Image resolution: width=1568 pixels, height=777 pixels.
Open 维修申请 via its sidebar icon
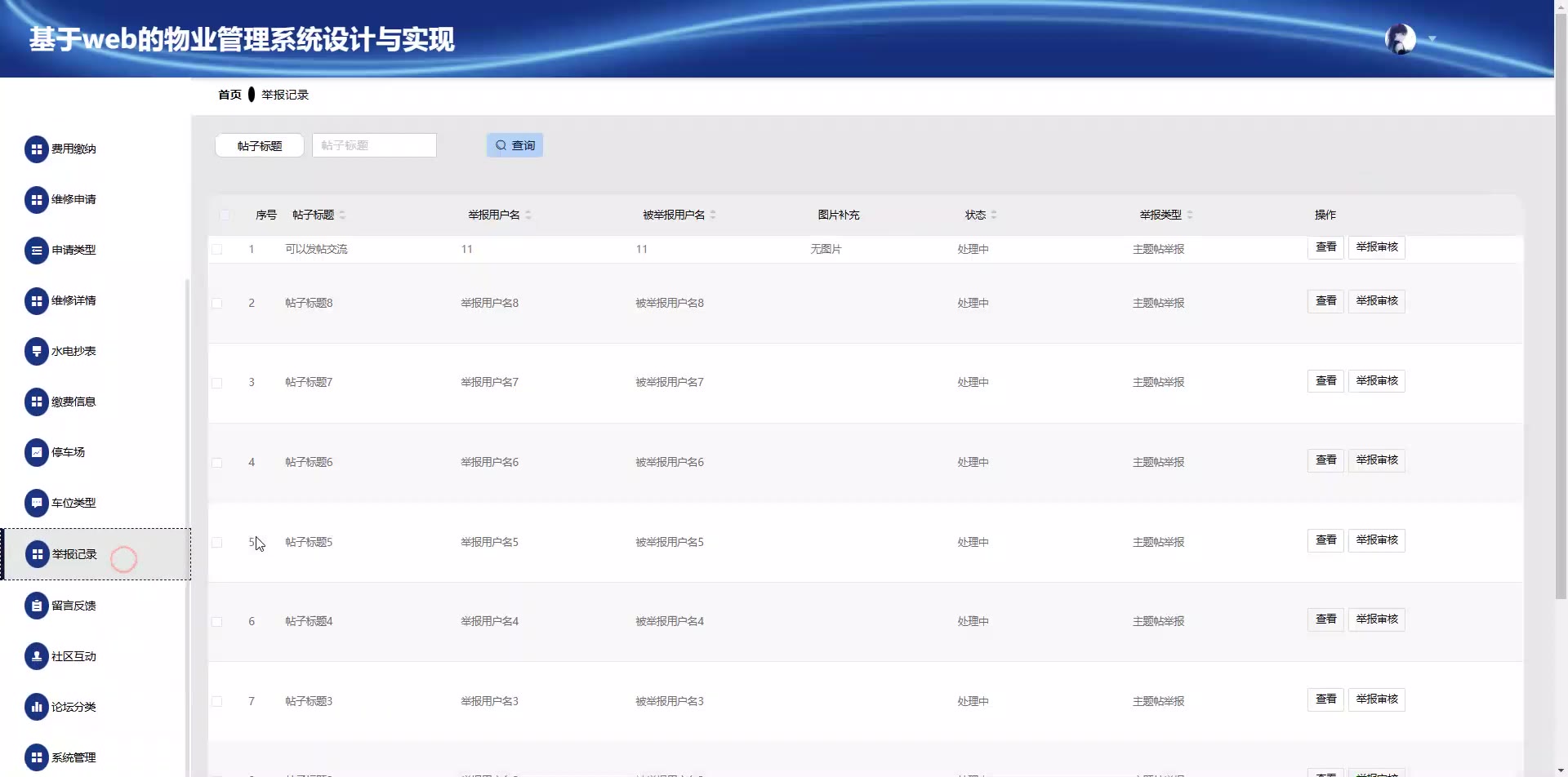37,200
